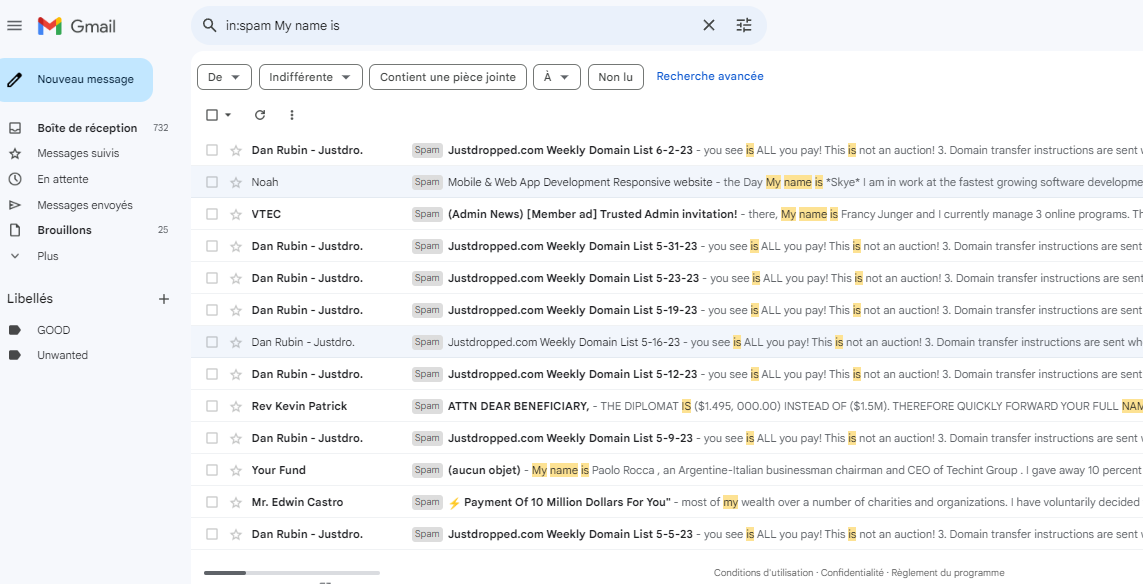Star the Domain List 6-2-23 email
This screenshot has height=584, width=1143.
click(x=235, y=150)
